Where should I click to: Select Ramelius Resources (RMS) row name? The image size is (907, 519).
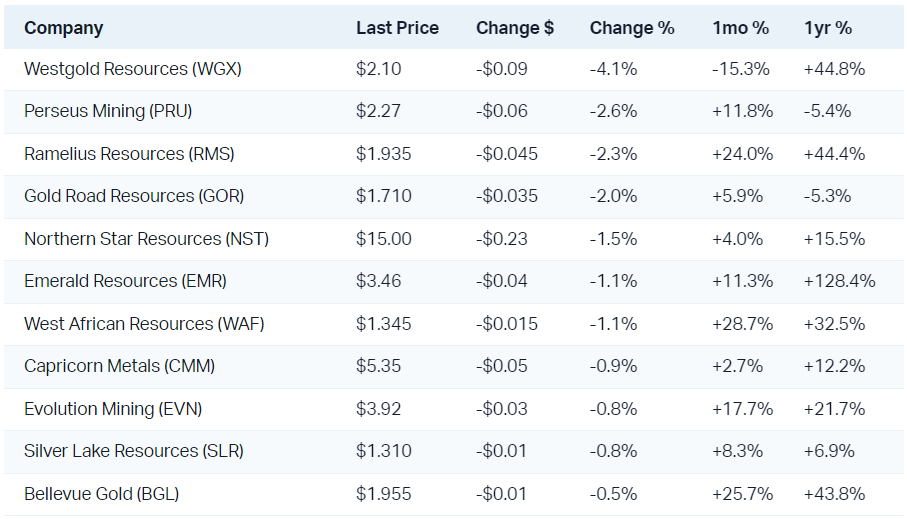coord(130,154)
